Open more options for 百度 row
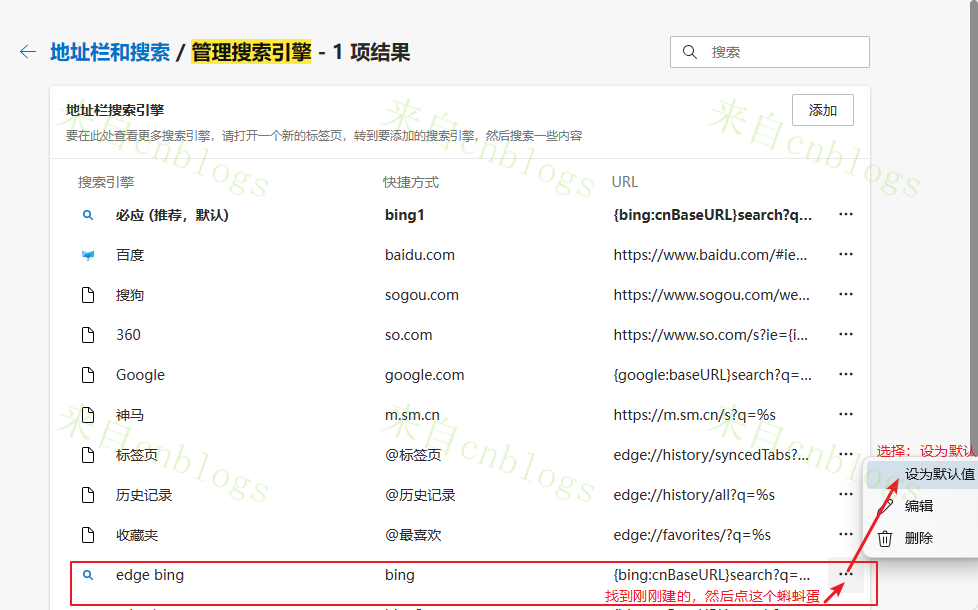The height and width of the screenshot is (610, 978). (x=846, y=254)
